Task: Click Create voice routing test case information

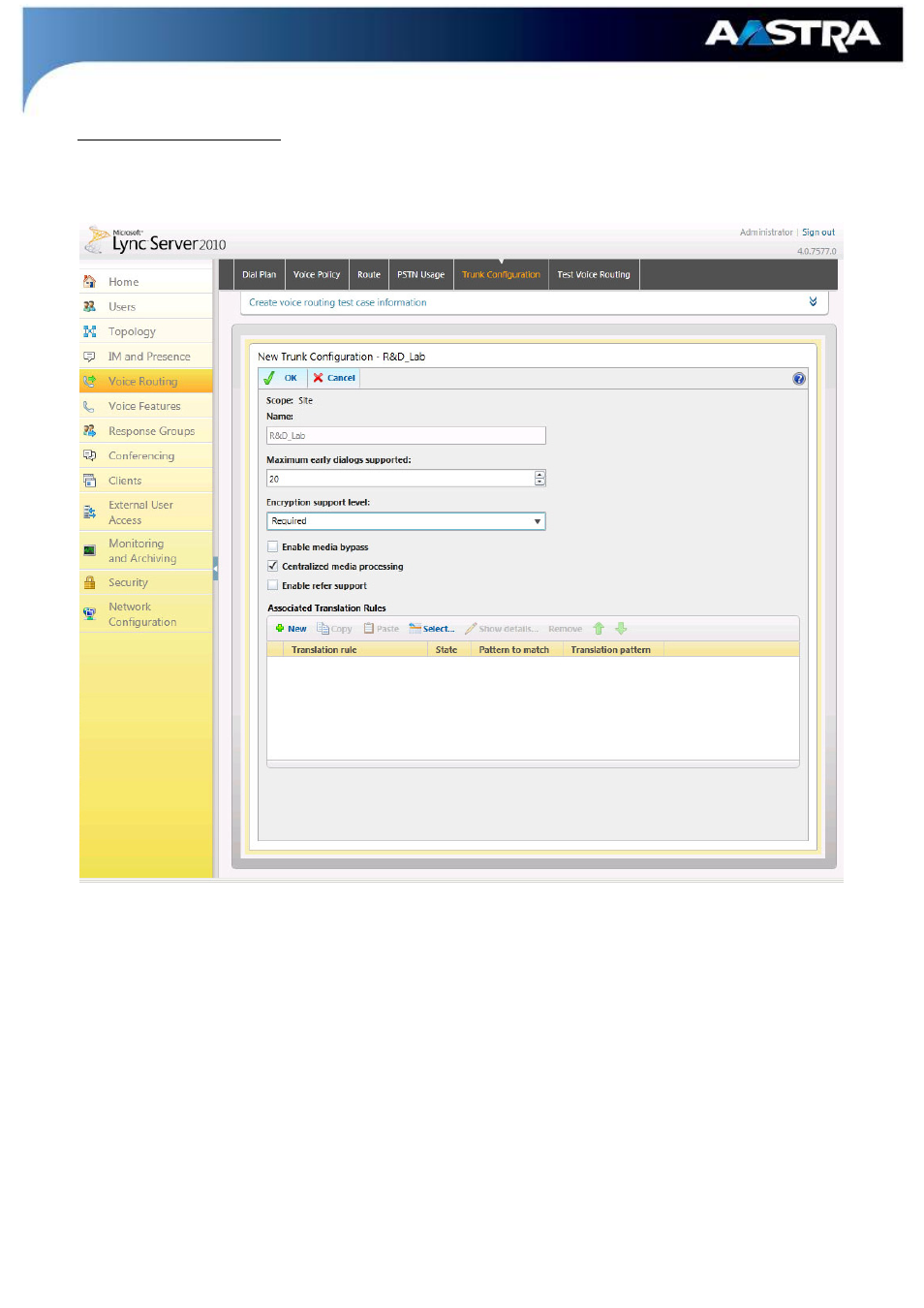Action: 337,302
